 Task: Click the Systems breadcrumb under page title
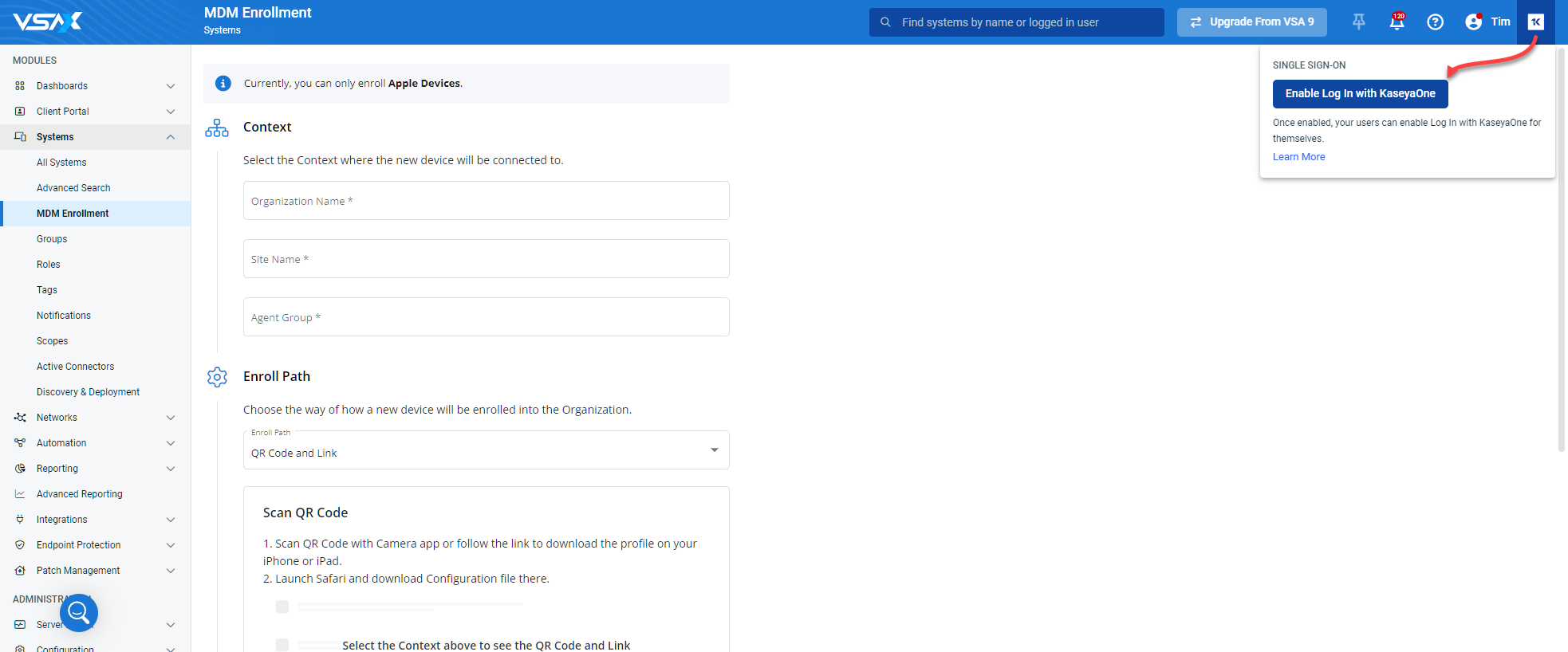coord(223,30)
